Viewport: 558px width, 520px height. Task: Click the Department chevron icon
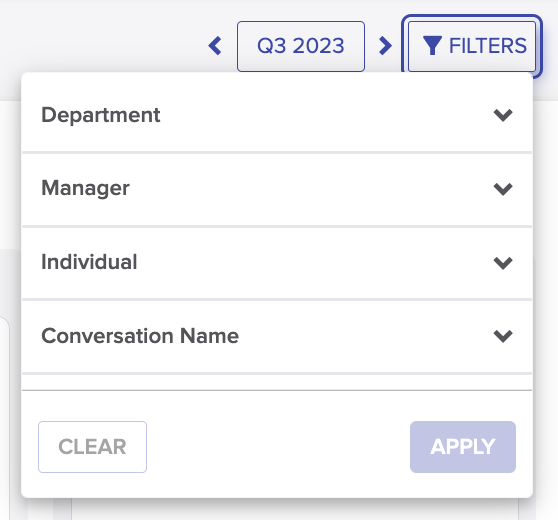503,115
